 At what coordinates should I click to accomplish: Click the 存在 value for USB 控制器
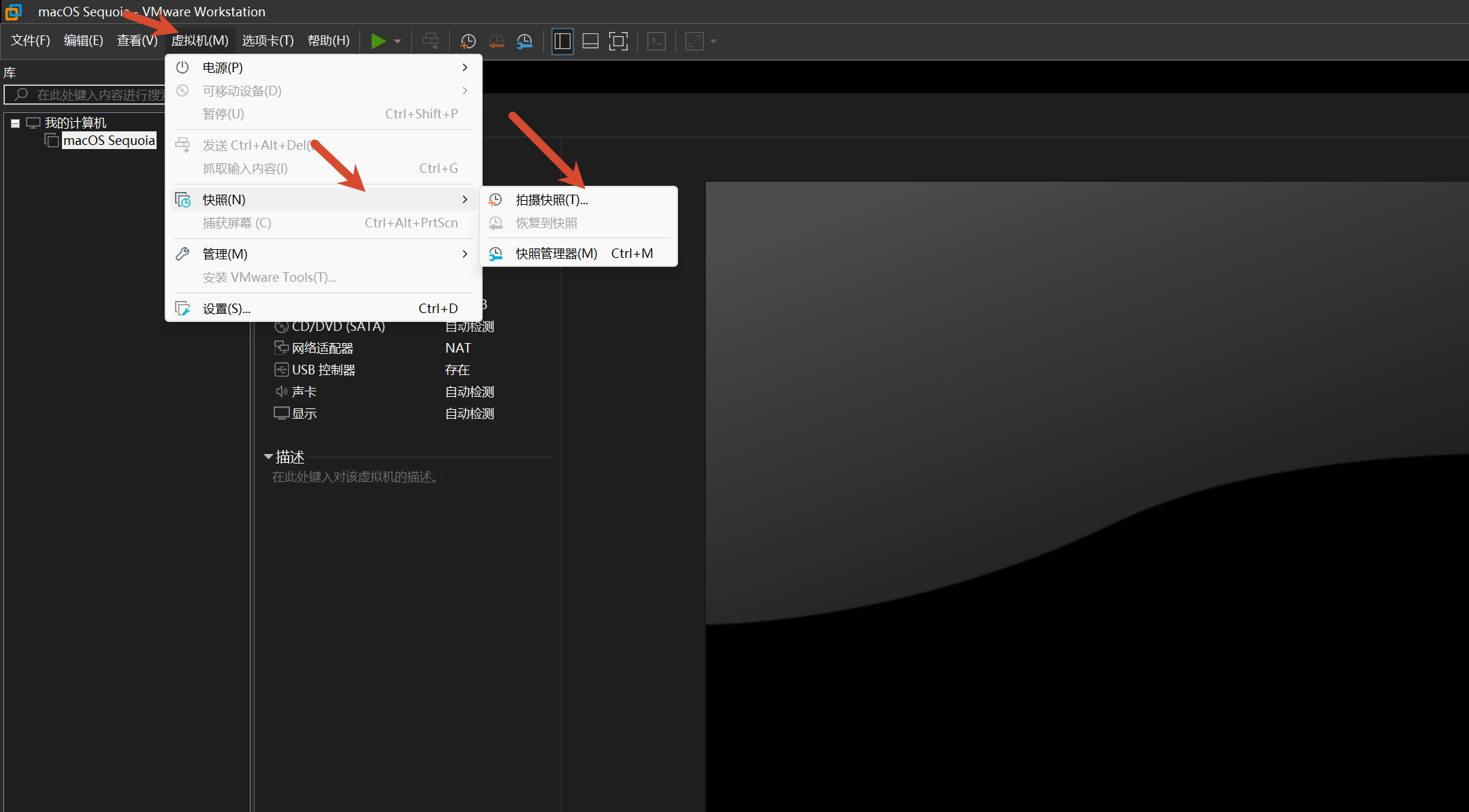pos(457,370)
